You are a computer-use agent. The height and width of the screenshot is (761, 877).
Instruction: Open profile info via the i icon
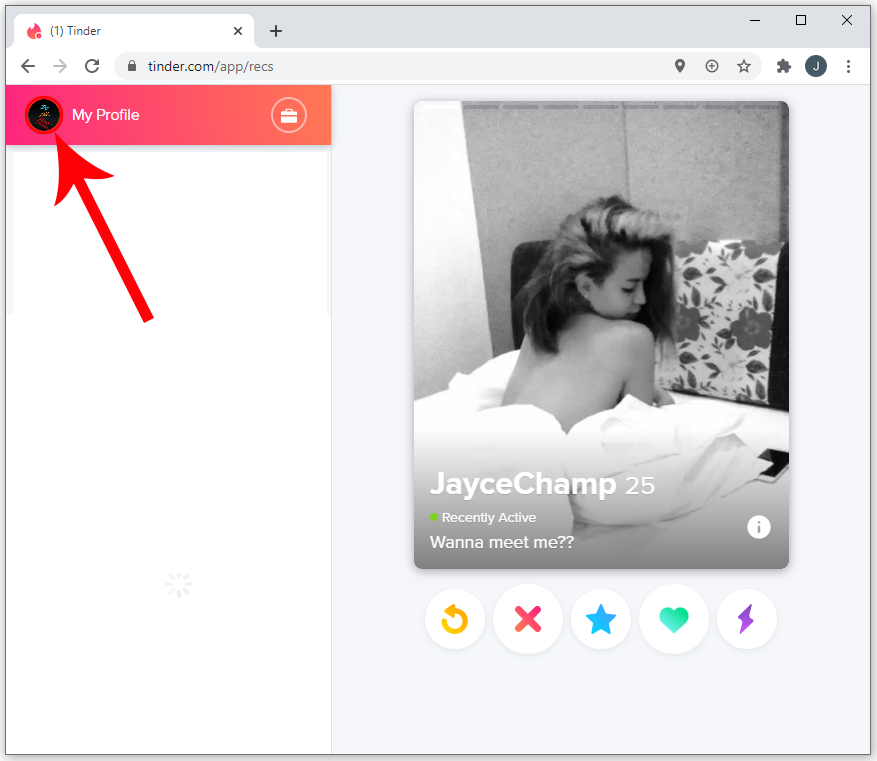(x=759, y=527)
